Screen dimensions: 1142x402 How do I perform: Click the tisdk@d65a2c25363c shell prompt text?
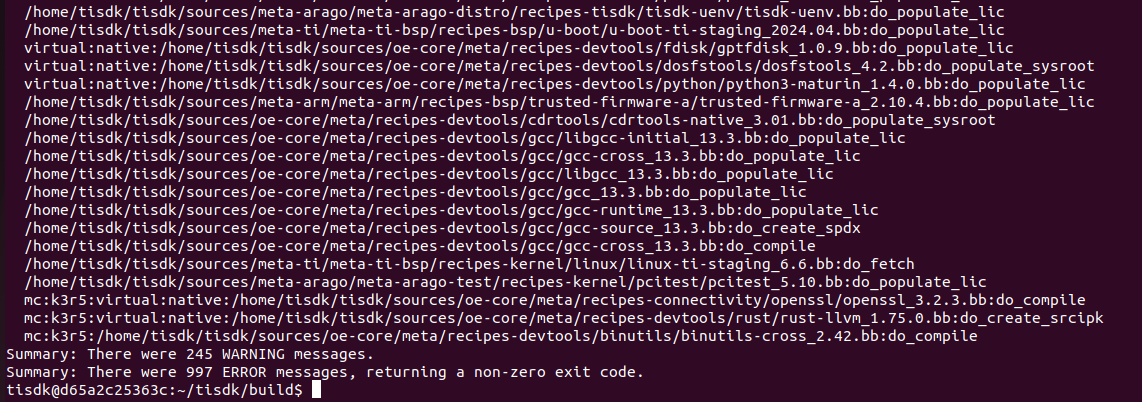tap(154, 390)
